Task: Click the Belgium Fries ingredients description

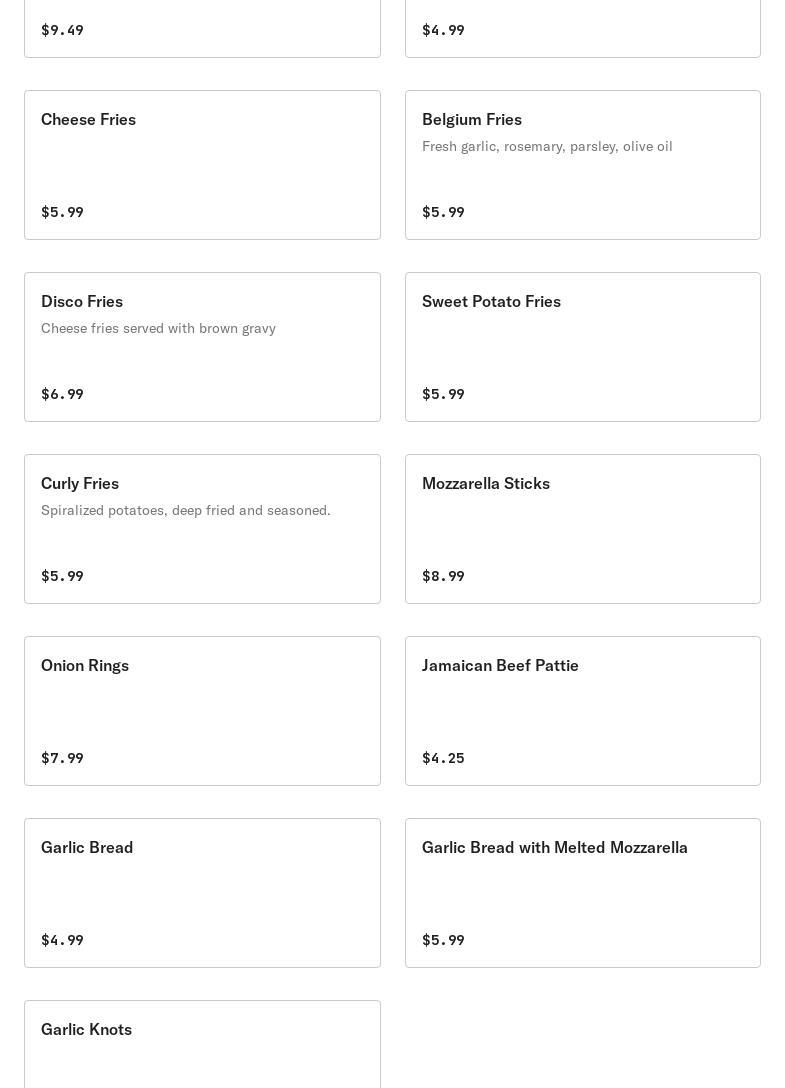Action: tap(547, 146)
